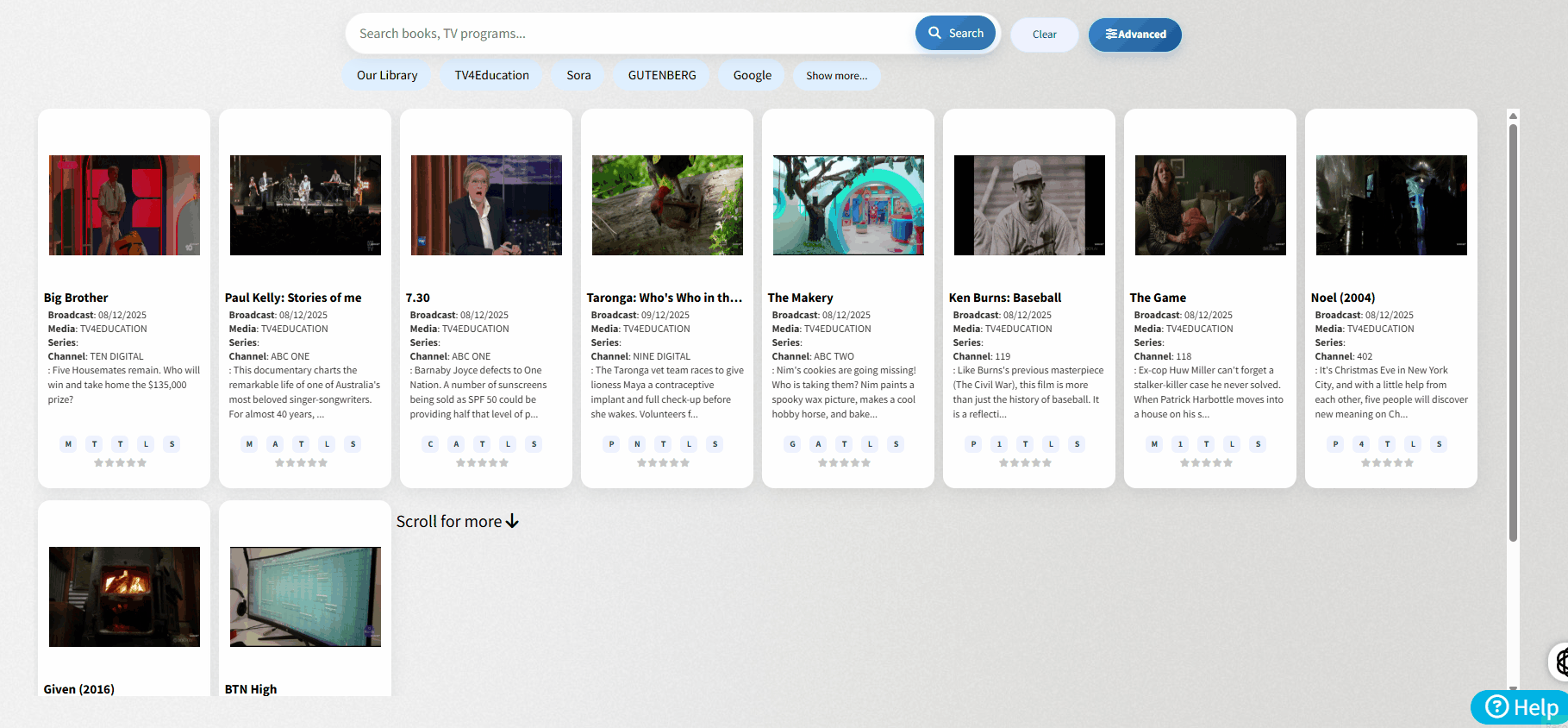Expand sources with Show more...

coord(837,76)
